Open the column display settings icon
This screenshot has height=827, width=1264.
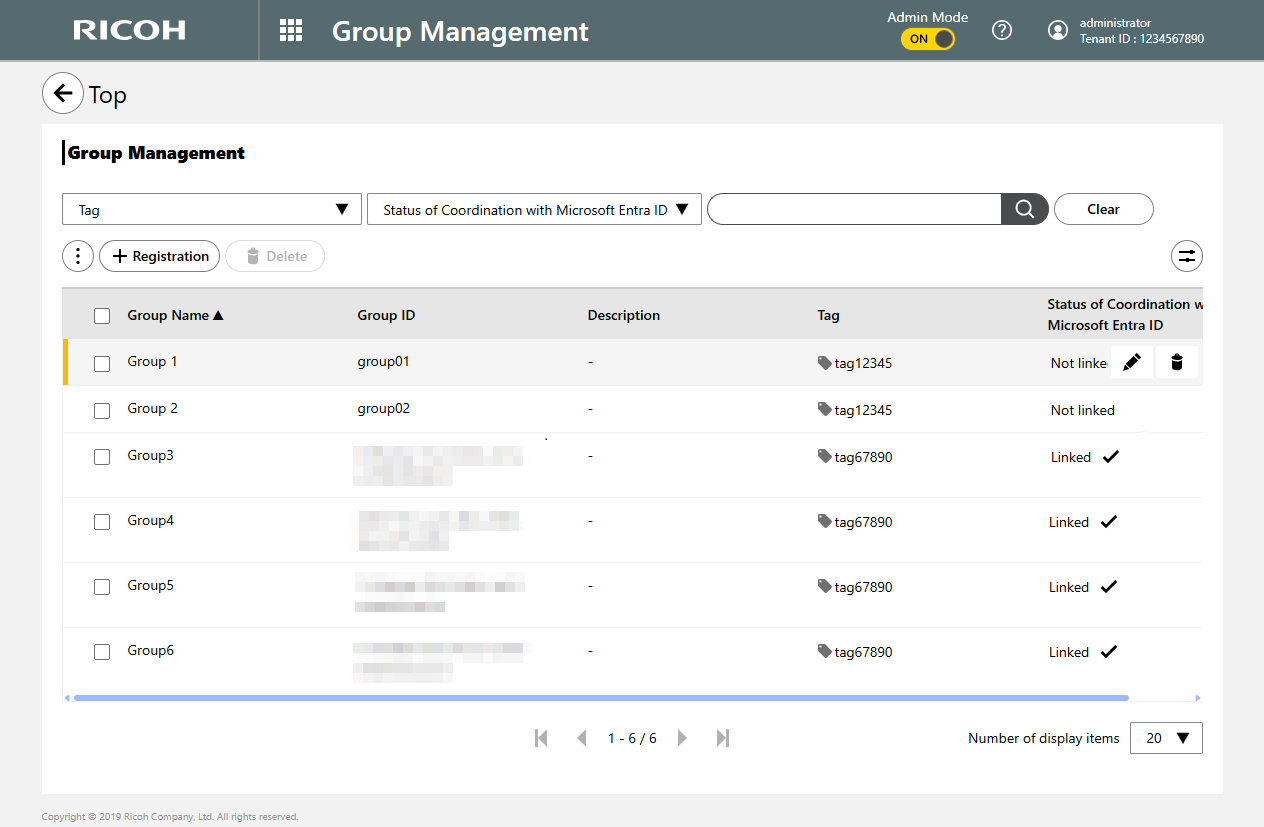click(1186, 256)
